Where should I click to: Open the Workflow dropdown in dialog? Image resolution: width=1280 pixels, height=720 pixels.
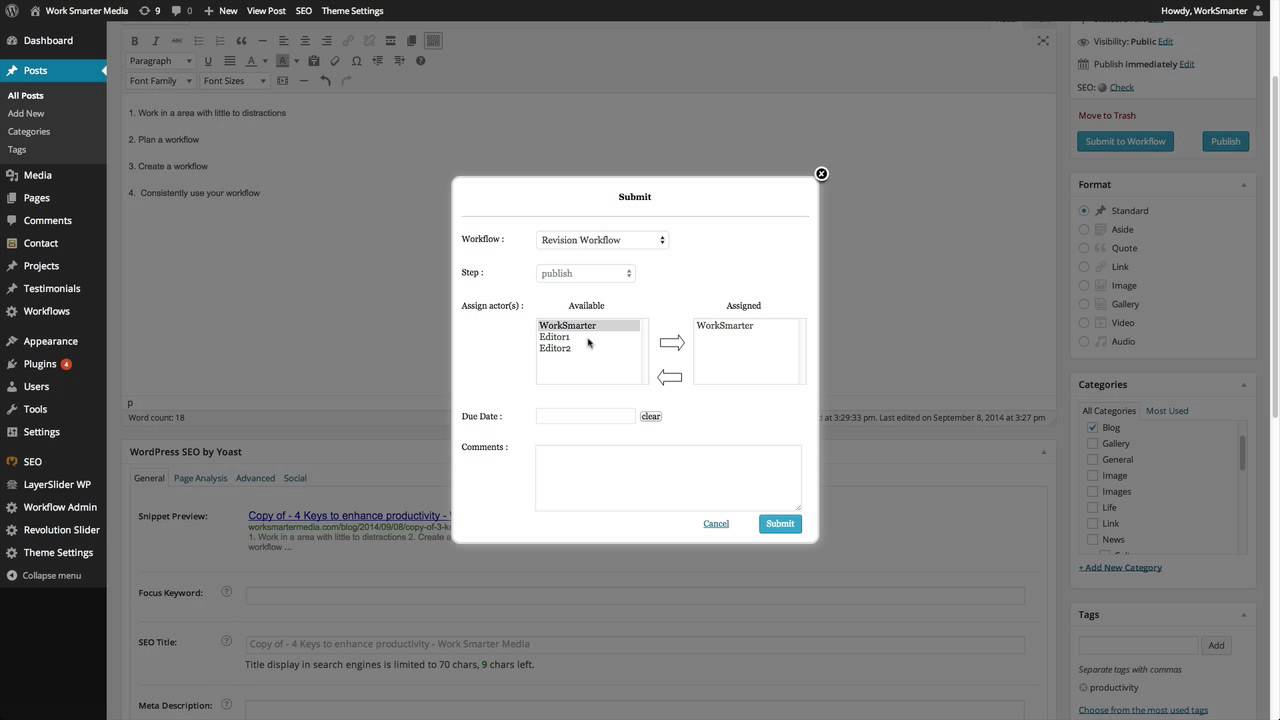[x=602, y=240]
